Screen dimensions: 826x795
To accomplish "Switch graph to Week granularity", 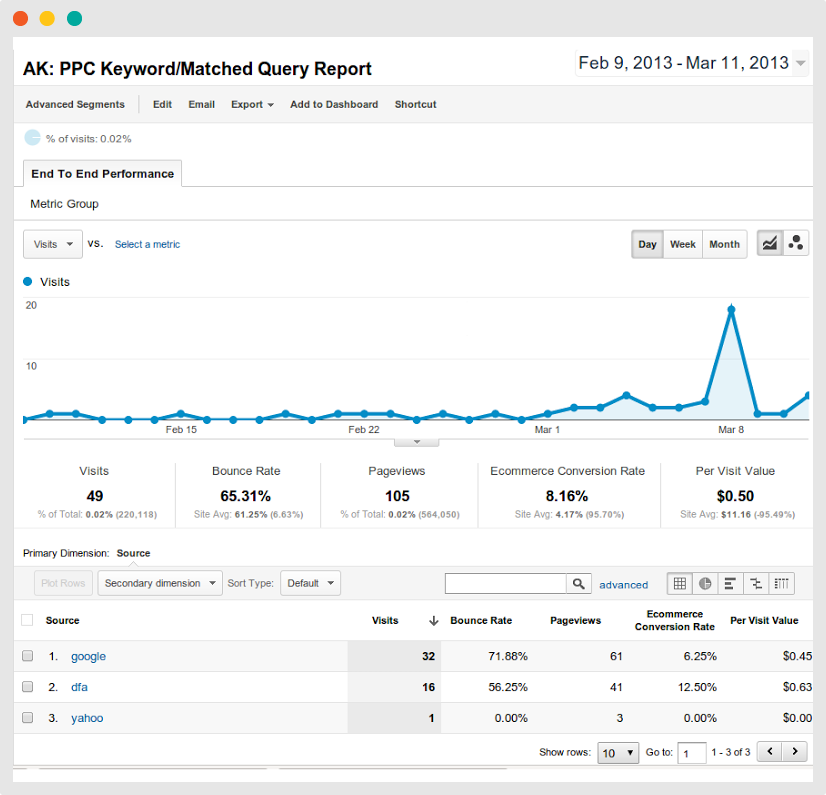I will pyautogui.click(x=683, y=244).
